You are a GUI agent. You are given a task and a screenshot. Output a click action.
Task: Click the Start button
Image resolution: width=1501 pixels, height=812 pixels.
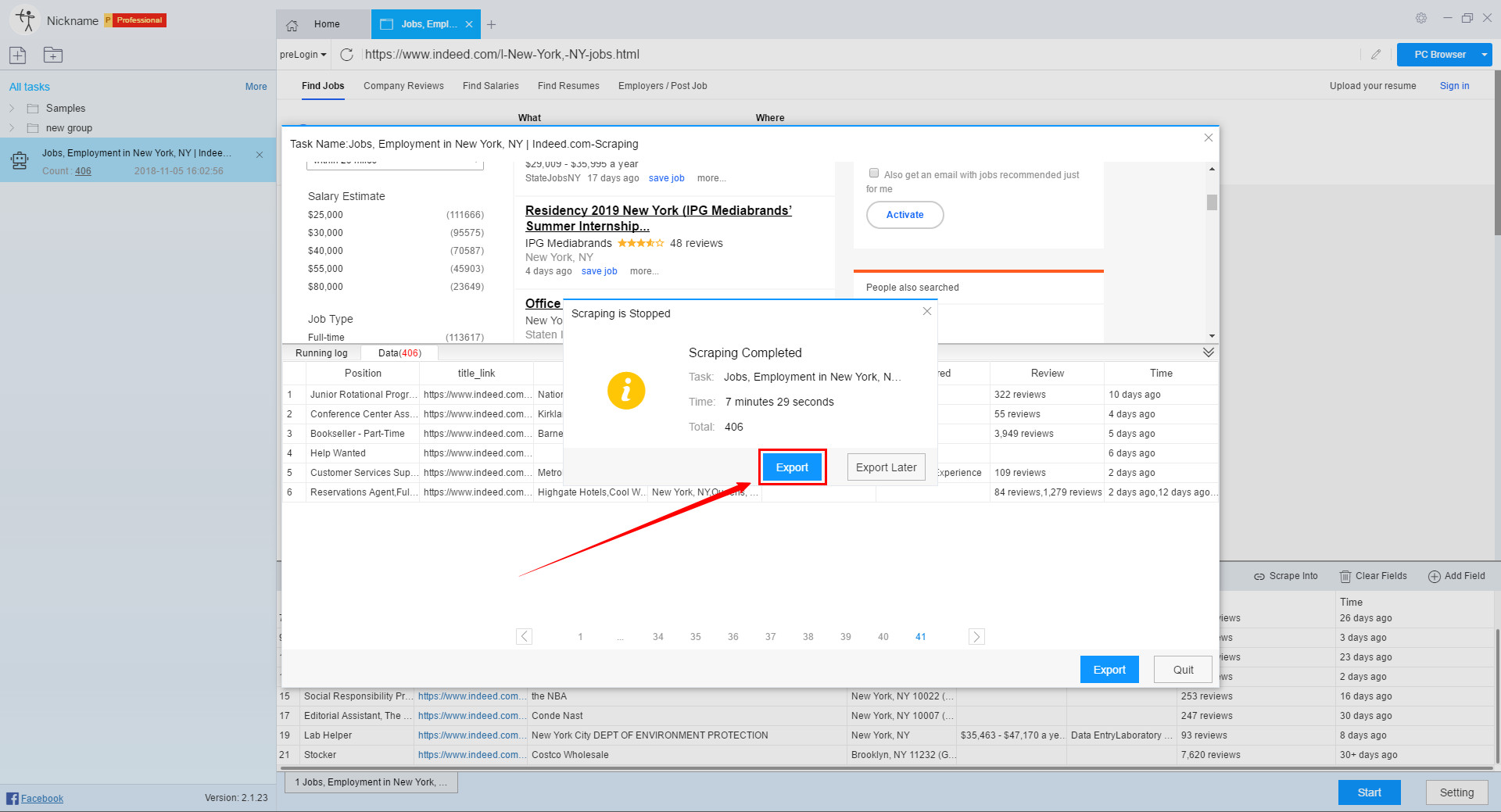1369,792
